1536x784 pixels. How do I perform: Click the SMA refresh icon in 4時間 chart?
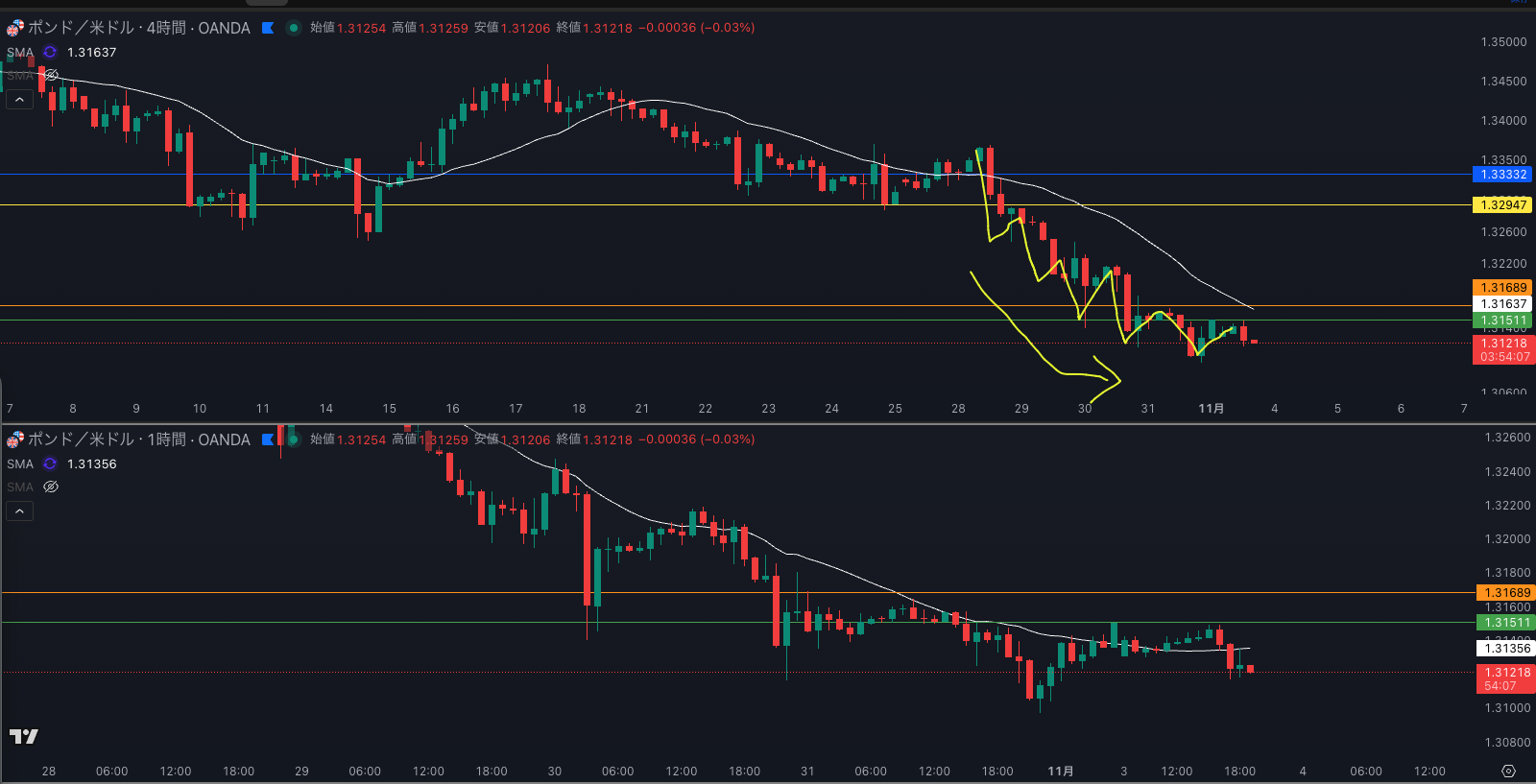[x=50, y=53]
